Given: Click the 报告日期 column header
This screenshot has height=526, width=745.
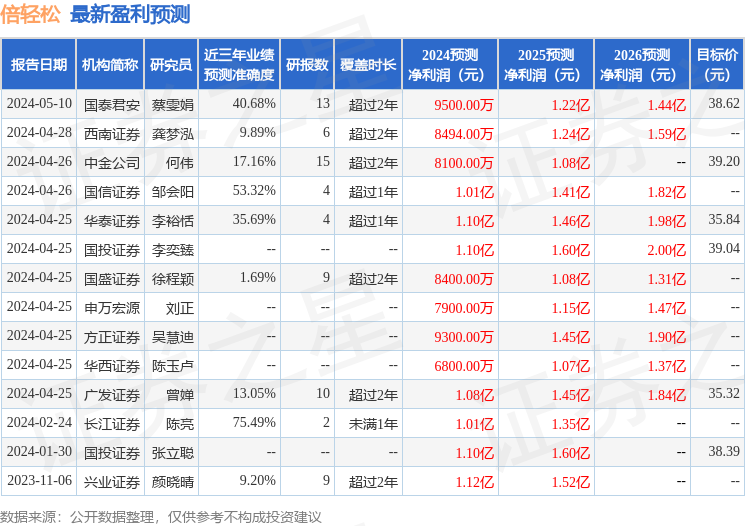Looking at the screenshot, I should pos(38,65).
